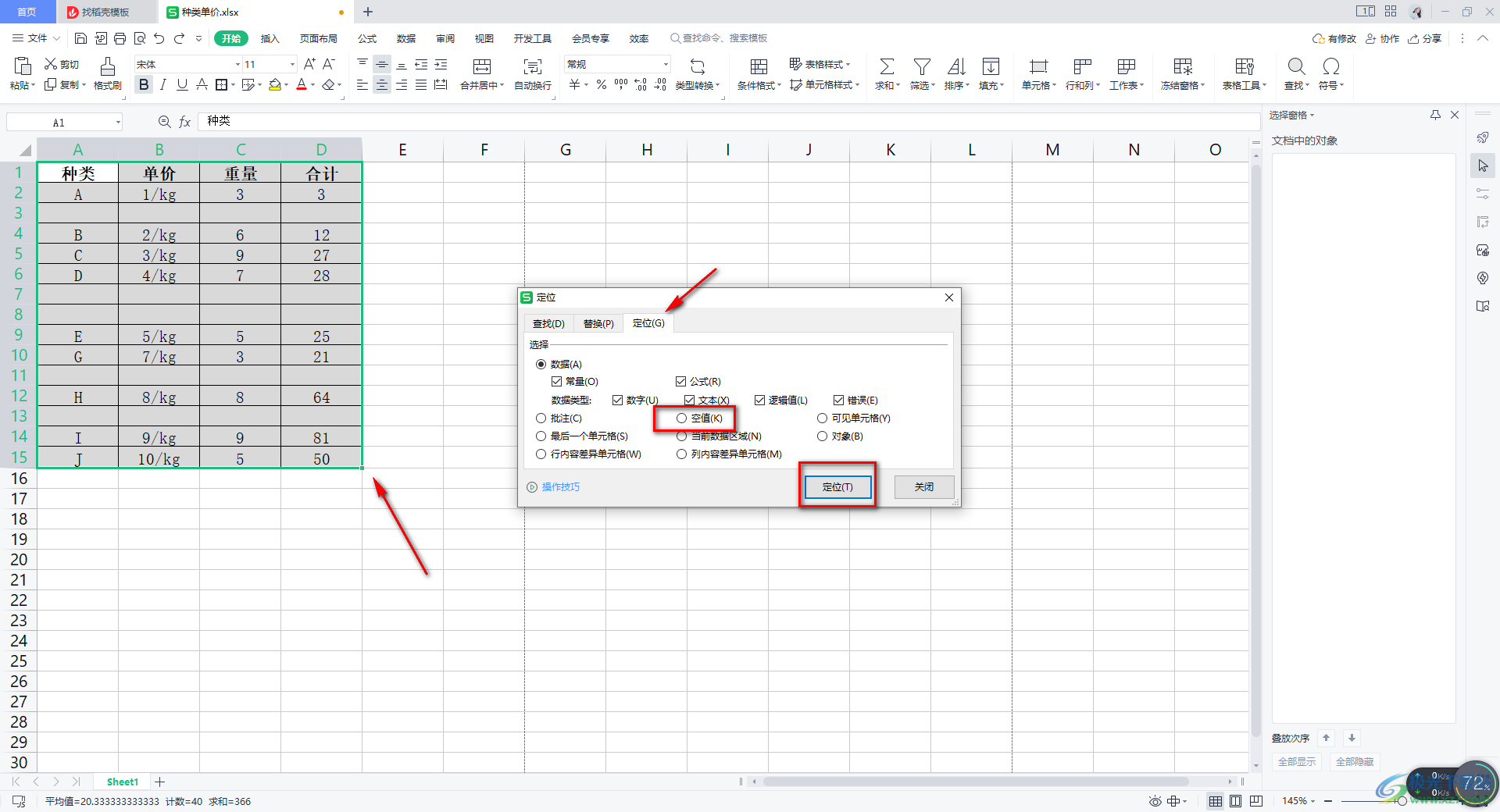This screenshot has width=1500, height=812.
Task: Open the font size dropdown
Action: [292, 64]
